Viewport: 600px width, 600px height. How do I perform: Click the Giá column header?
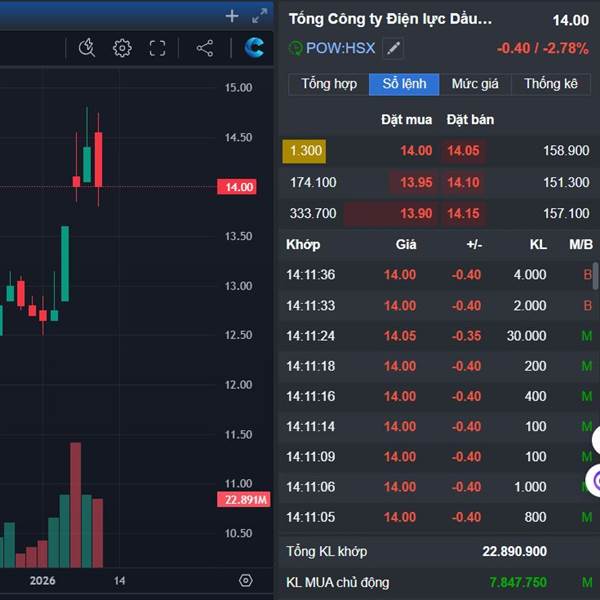[406, 245]
